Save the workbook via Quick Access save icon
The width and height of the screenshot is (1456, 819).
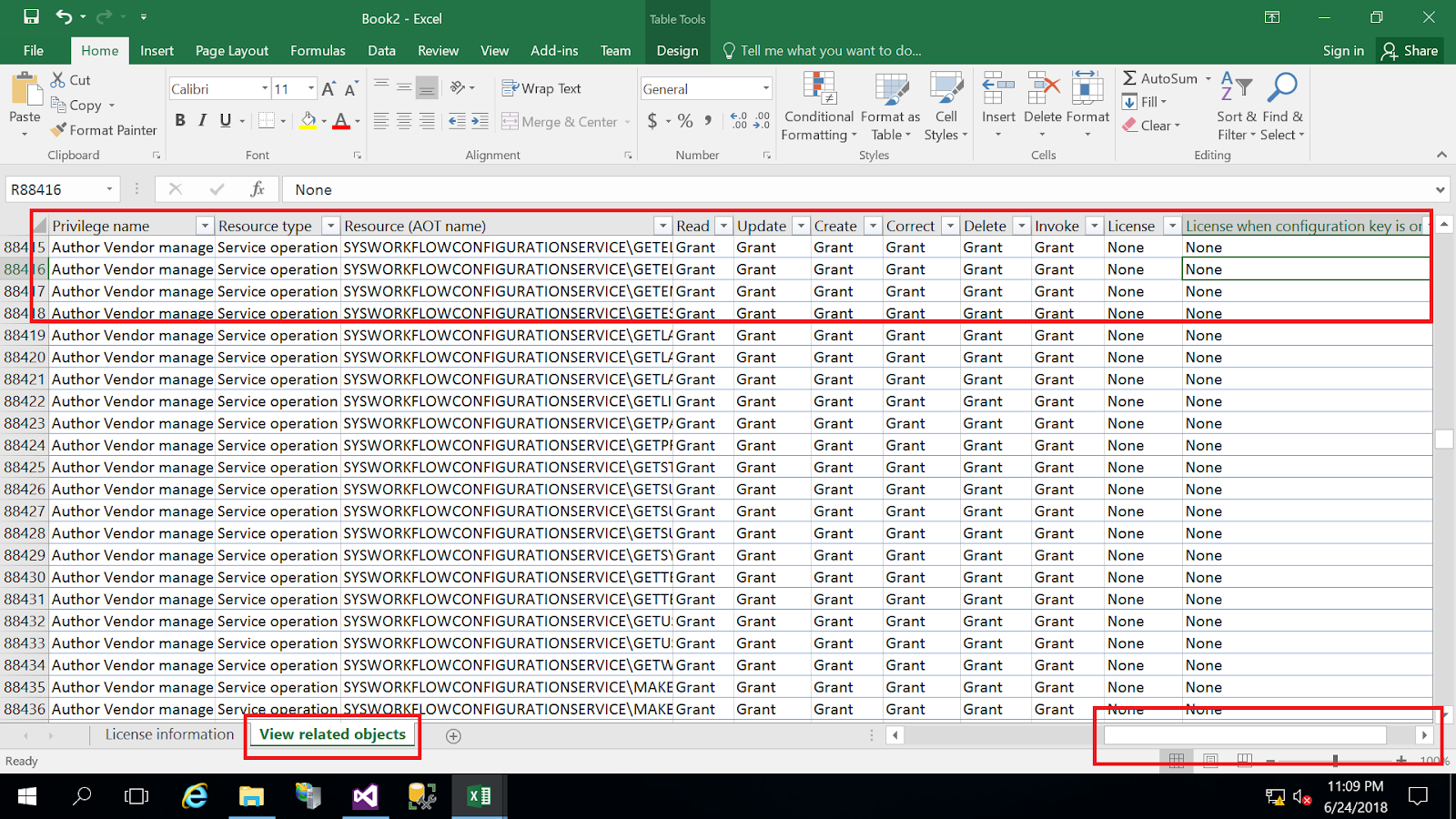coord(31,17)
